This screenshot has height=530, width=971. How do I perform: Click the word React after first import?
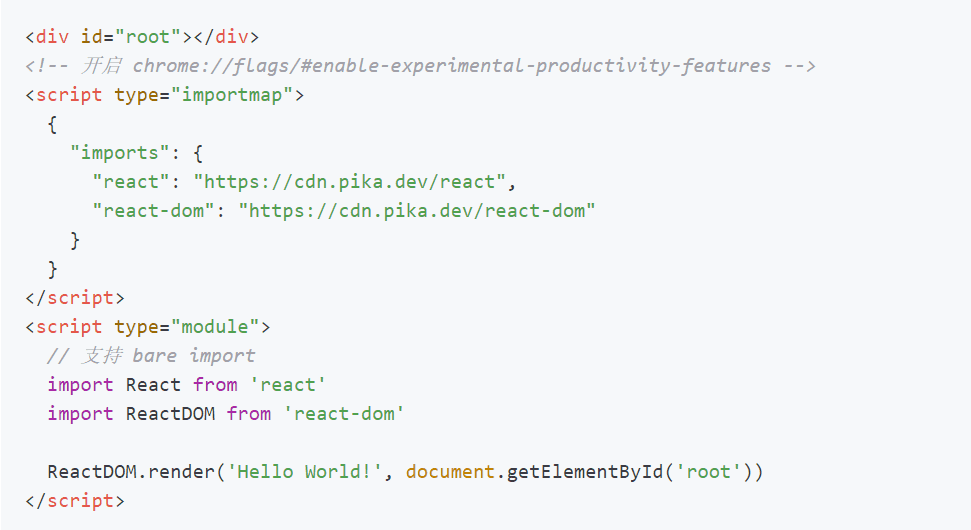click(x=153, y=385)
